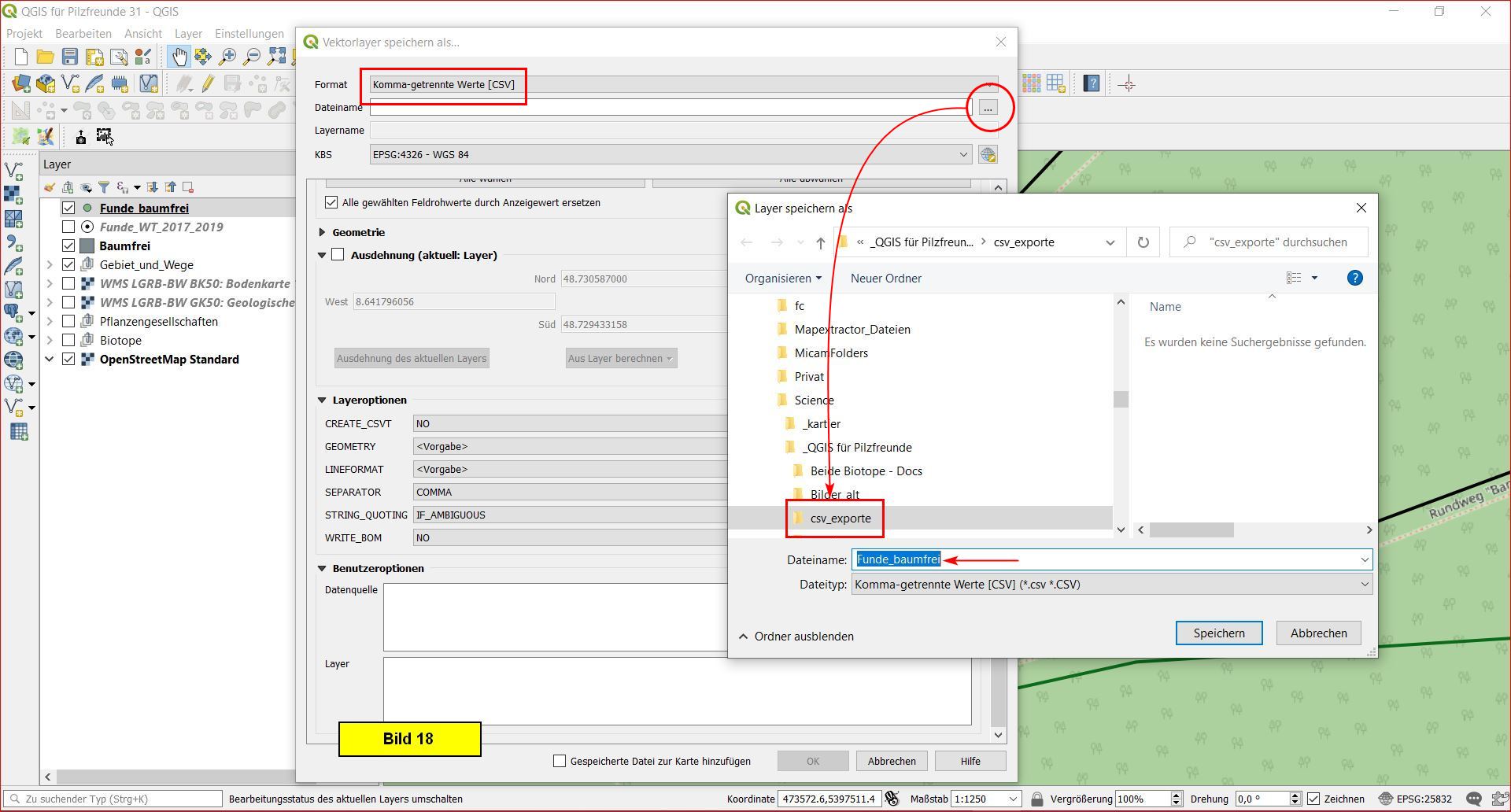Open the New Project blank page icon
This screenshot has width=1511, height=812.
tap(21, 57)
